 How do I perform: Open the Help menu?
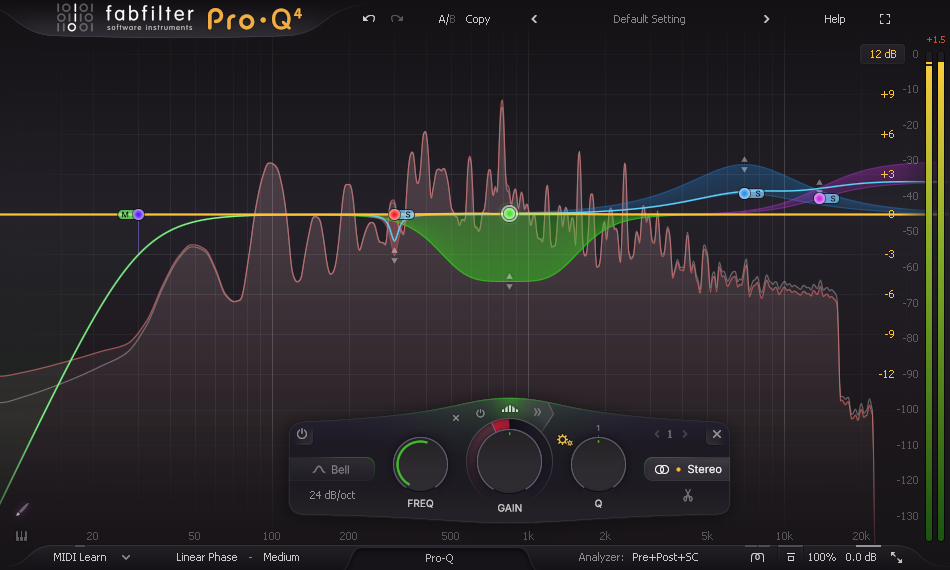pos(834,19)
